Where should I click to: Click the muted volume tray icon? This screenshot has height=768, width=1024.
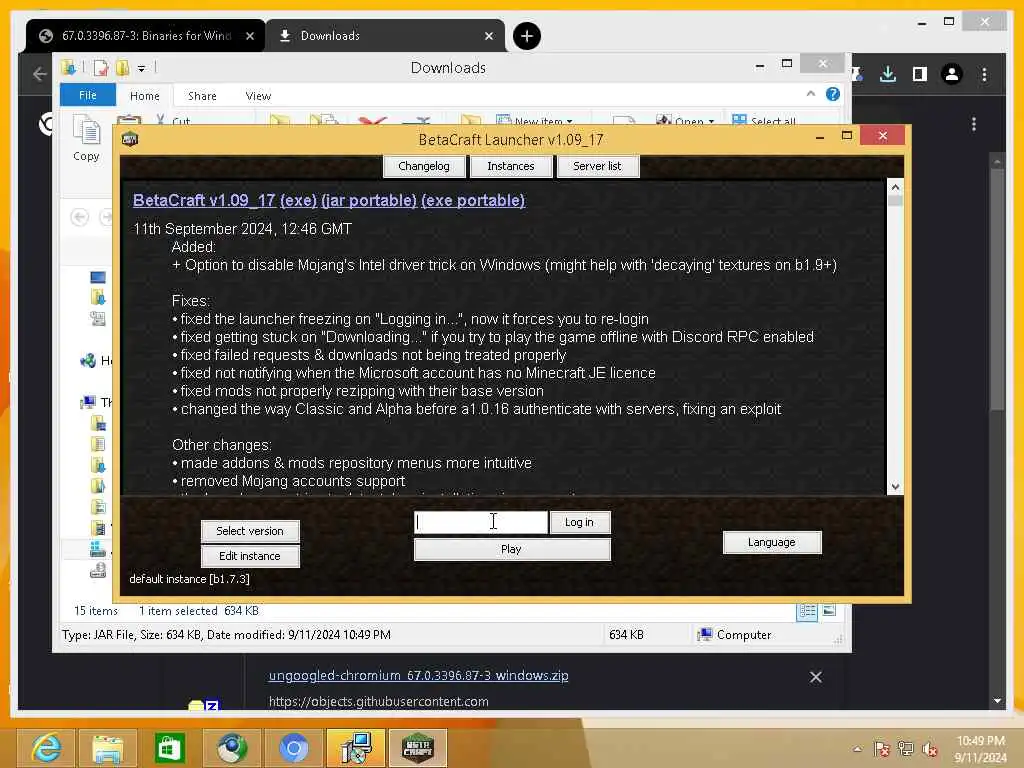(930, 749)
